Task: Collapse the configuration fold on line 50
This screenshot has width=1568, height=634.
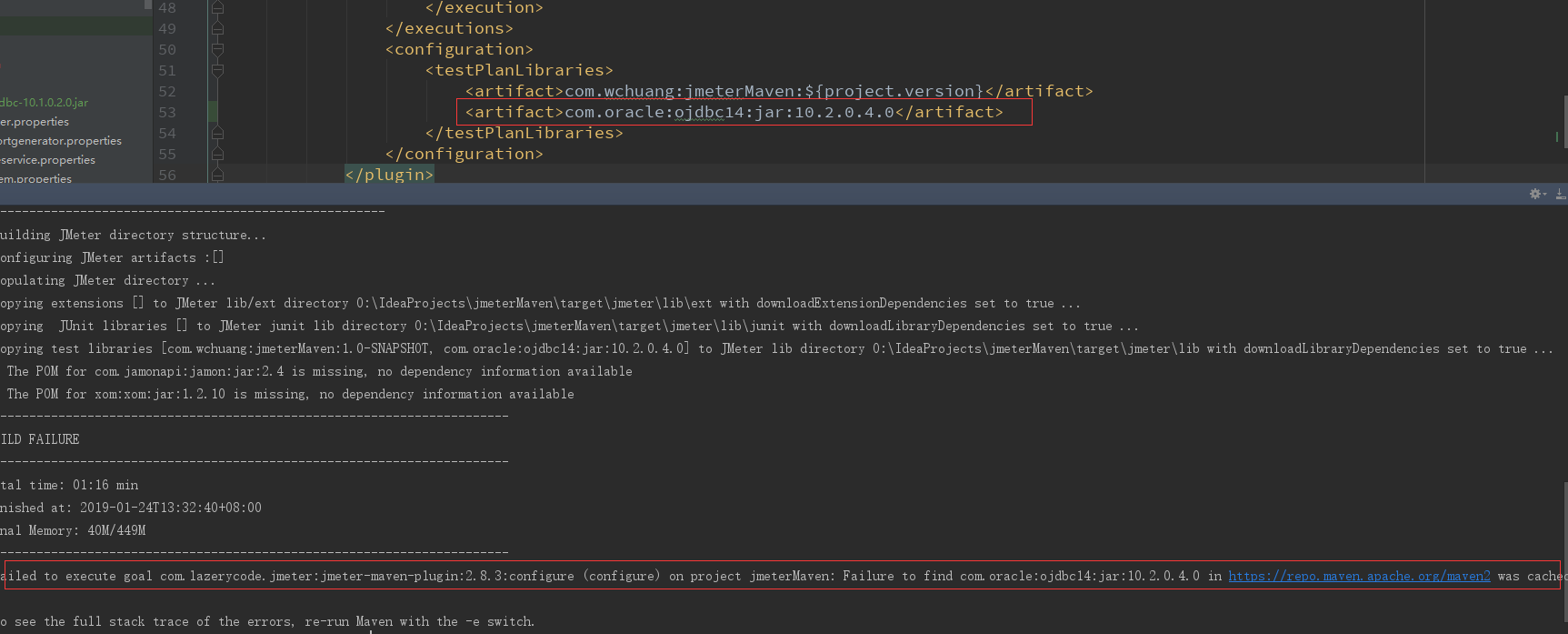Action: pyautogui.click(x=217, y=50)
